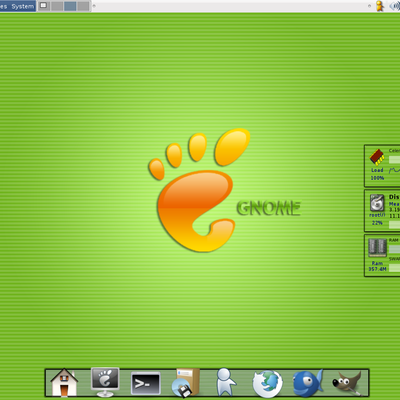The image size is (400, 400).
Task: Open the System menu
Action: [23, 6]
